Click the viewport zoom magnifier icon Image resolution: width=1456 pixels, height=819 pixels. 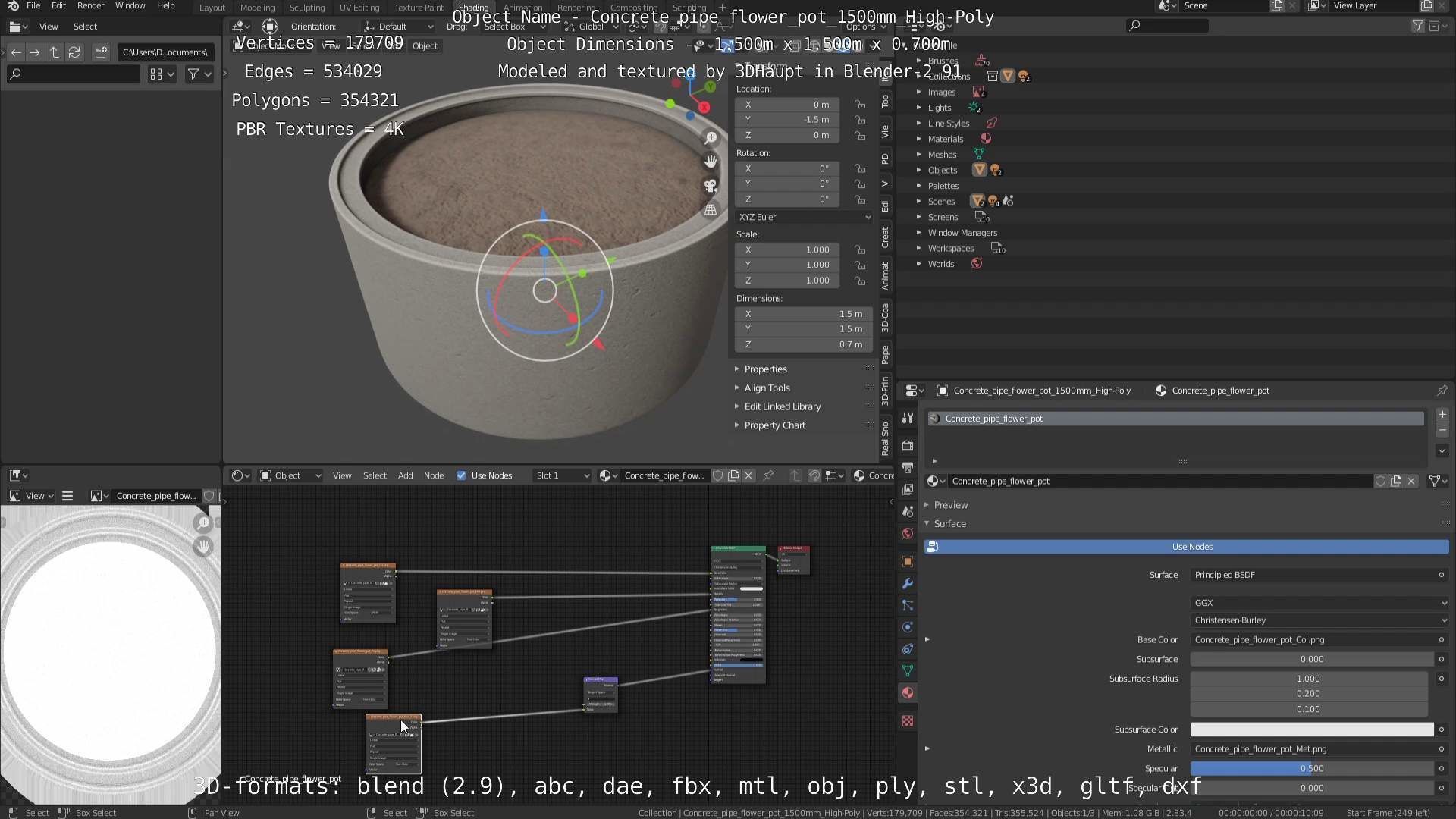(711, 137)
